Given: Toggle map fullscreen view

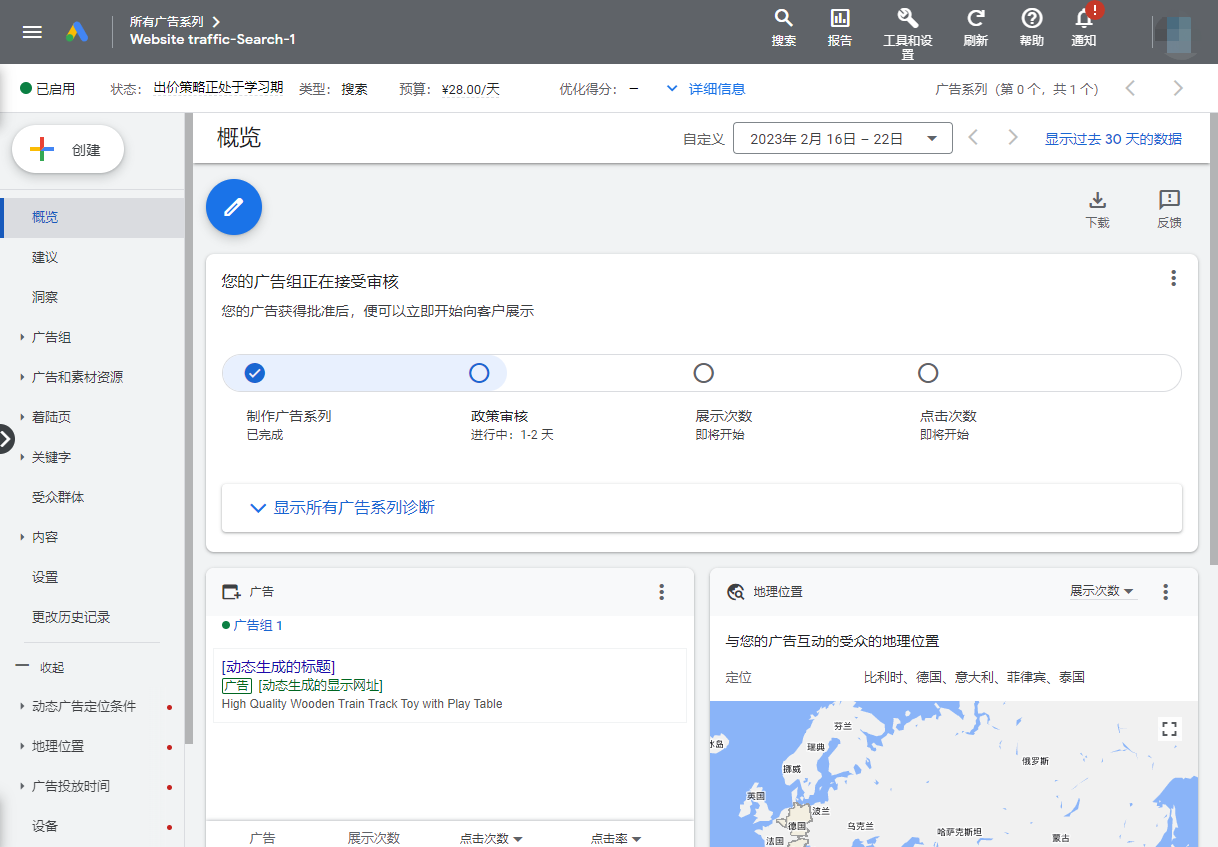Looking at the screenshot, I should pos(1169,728).
